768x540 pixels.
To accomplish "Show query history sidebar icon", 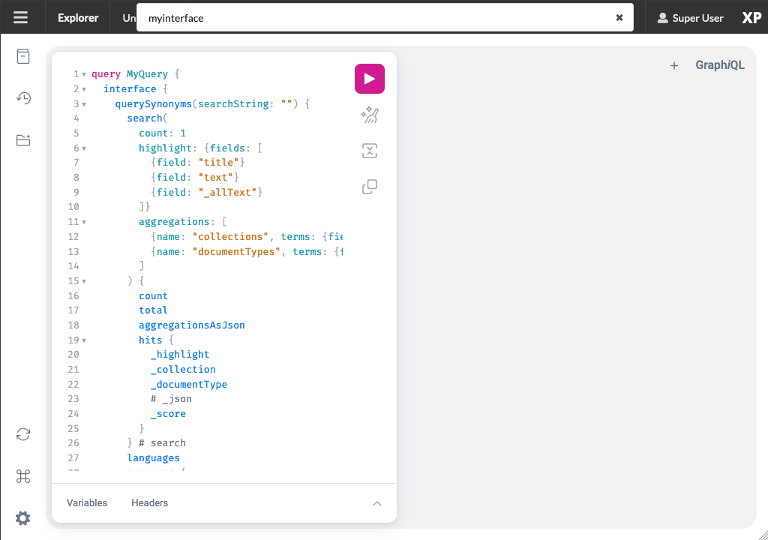I will point(23,98).
